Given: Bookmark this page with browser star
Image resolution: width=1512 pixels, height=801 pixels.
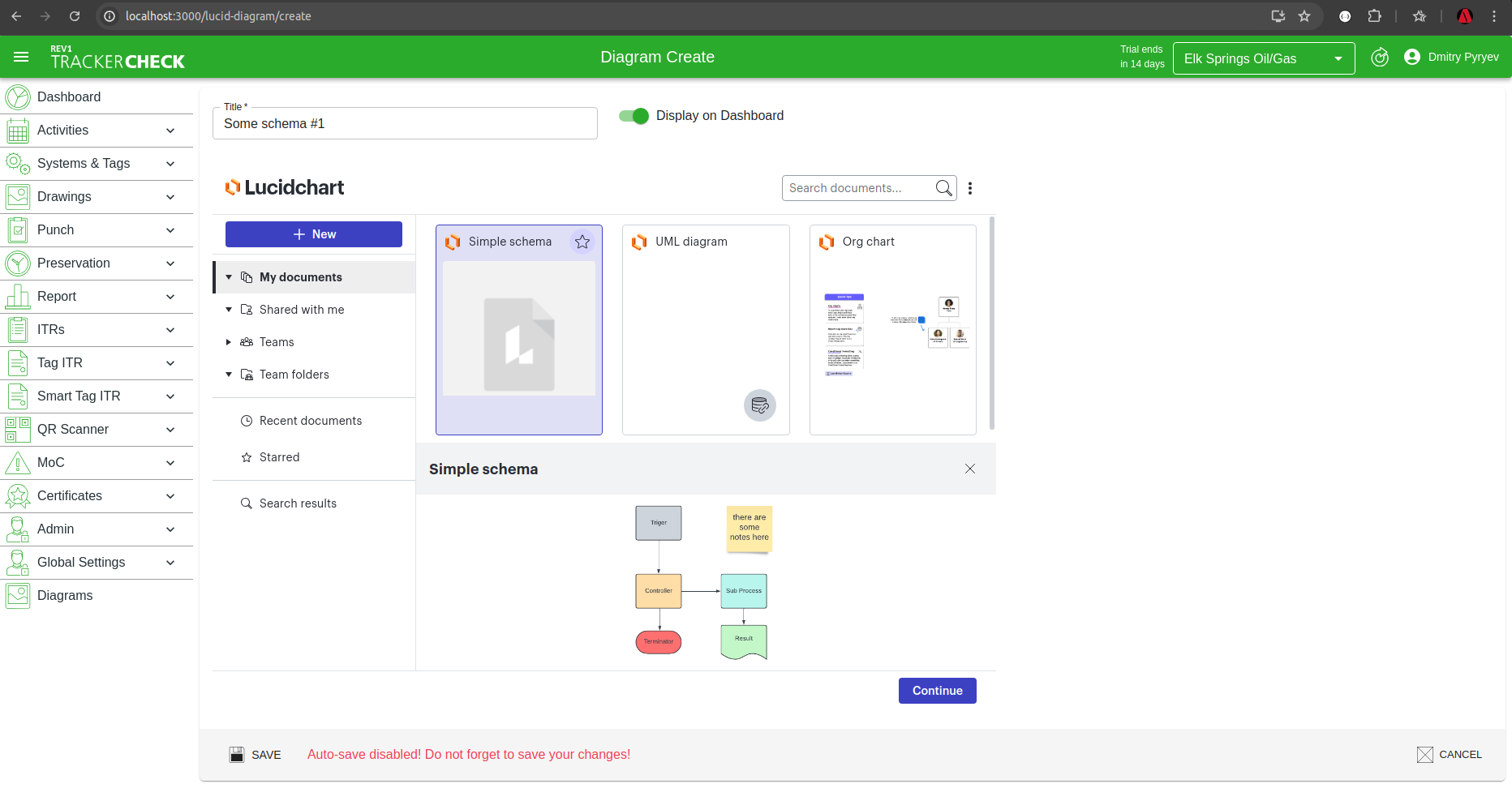Looking at the screenshot, I should pyautogui.click(x=1304, y=16).
